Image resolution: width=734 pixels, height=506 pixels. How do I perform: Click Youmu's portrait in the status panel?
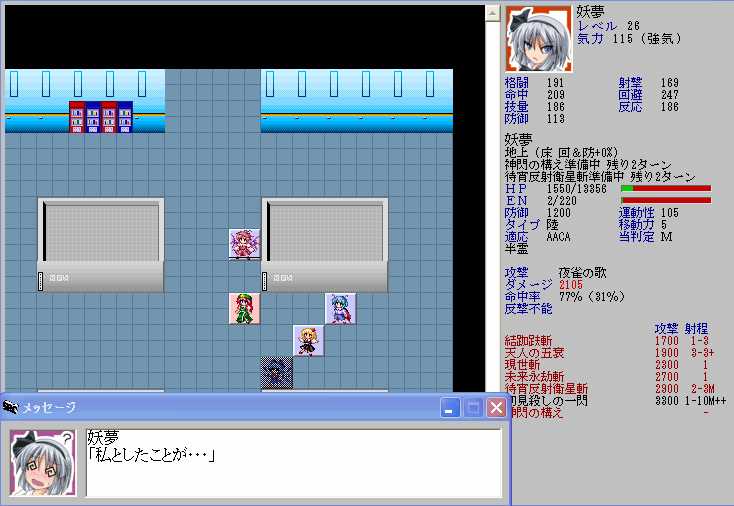pyautogui.click(x=539, y=39)
